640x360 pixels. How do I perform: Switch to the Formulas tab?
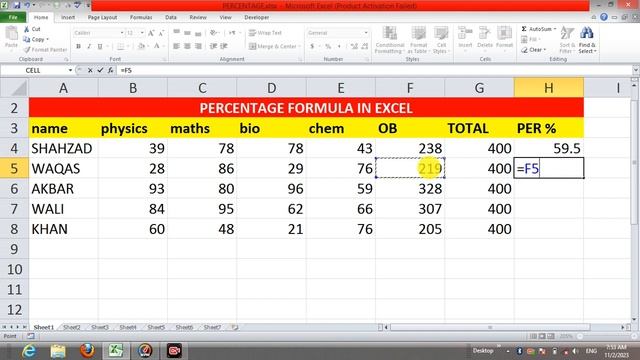[x=141, y=17]
